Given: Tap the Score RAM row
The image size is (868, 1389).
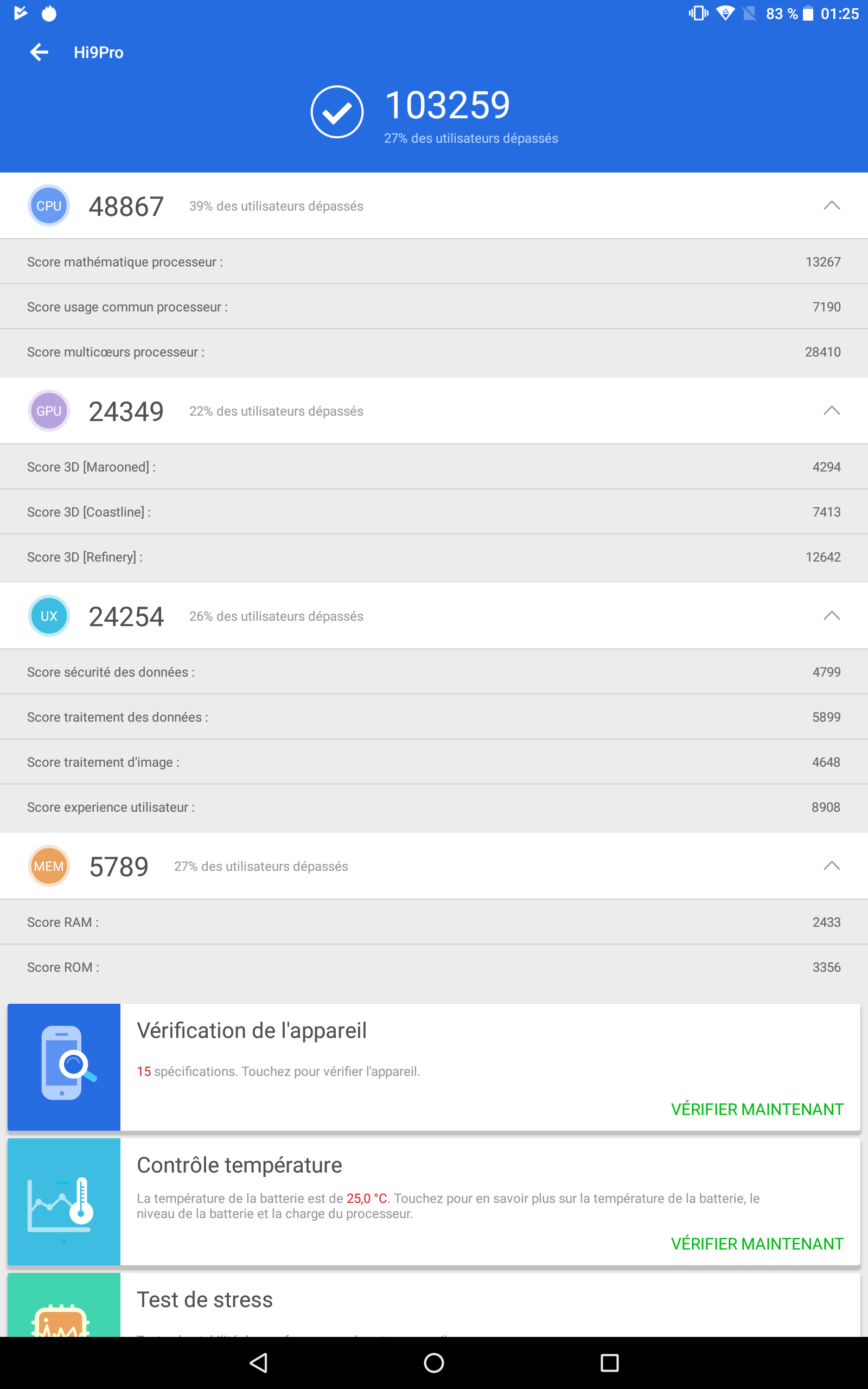Looking at the screenshot, I should [x=434, y=922].
